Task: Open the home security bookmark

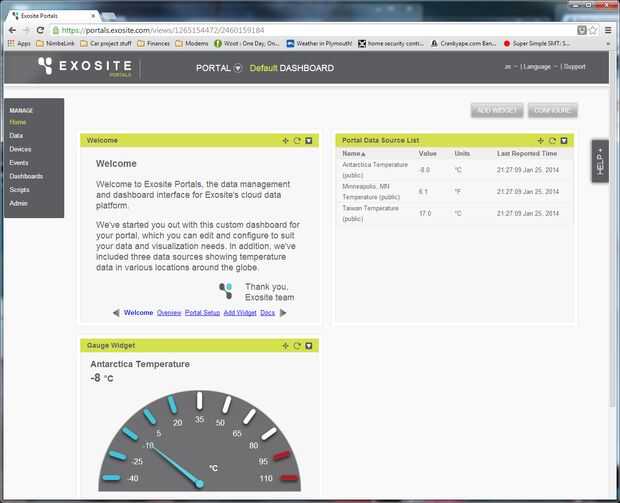Action: click(x=391, y=43)
